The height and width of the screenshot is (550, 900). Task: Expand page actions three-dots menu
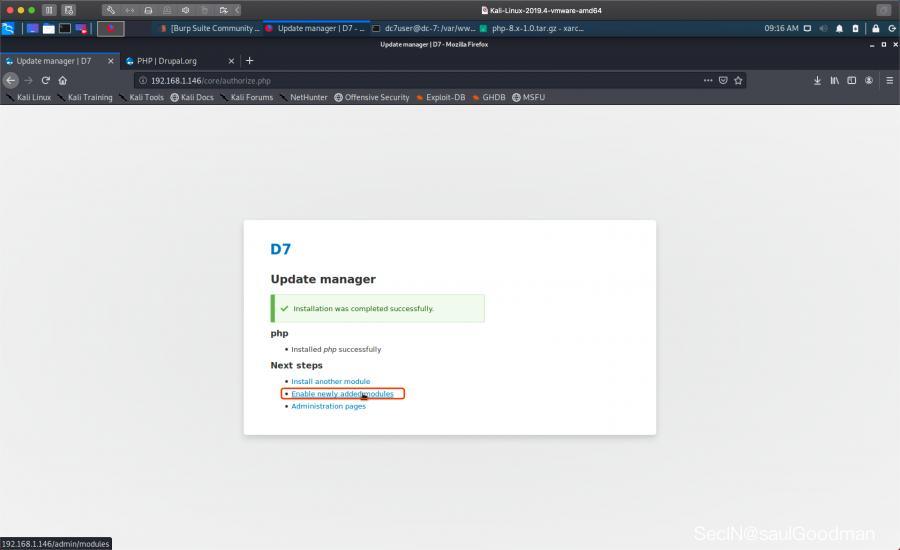coord(708,80)
